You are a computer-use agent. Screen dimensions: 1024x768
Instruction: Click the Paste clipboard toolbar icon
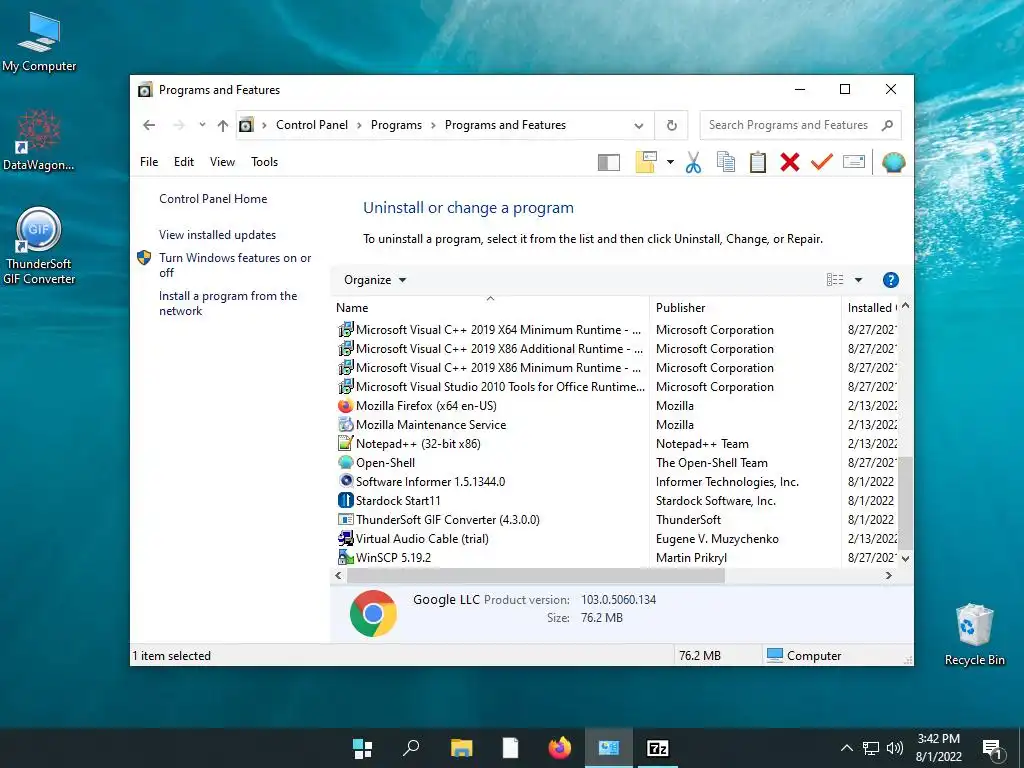[x=758, y=162]
